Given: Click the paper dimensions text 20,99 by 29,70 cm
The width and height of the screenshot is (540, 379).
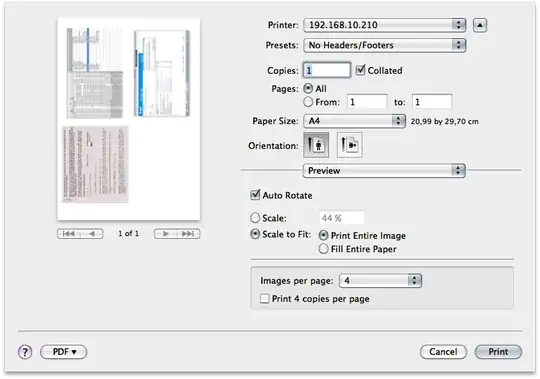Looking at the screenshot, I should coord(444,122).
